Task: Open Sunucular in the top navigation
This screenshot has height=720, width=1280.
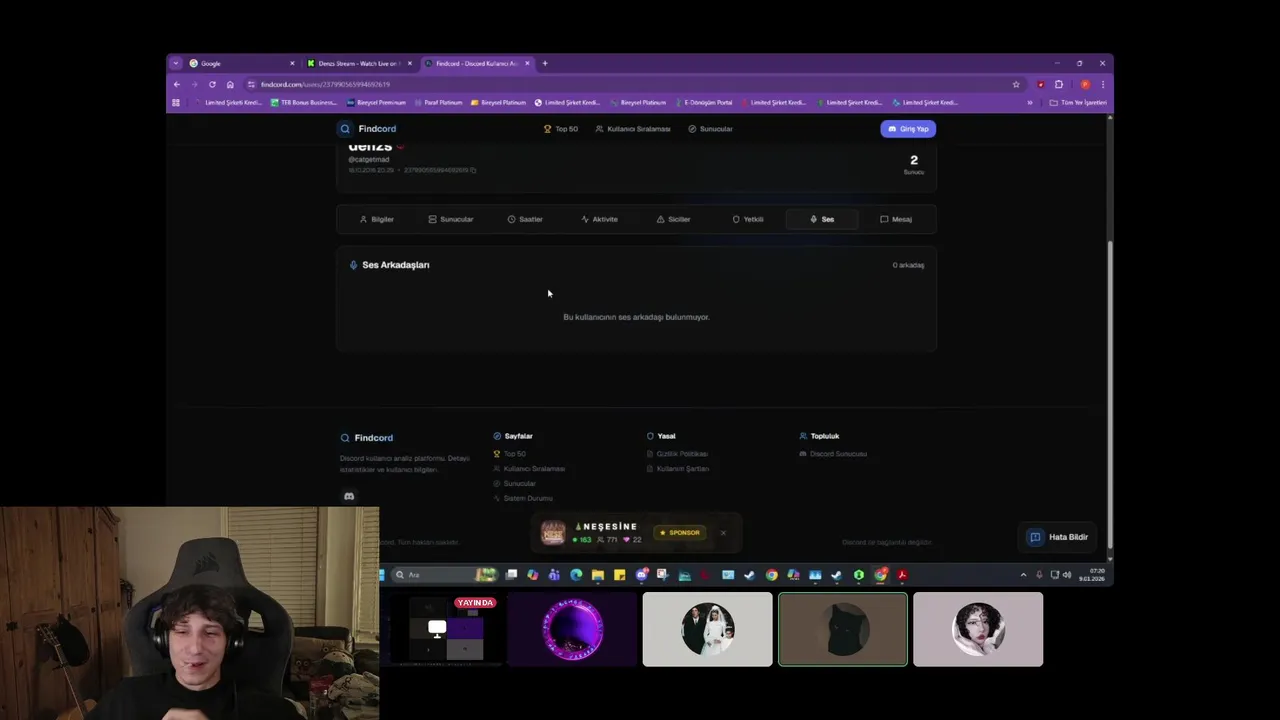Action: click(x=710, y=129)
